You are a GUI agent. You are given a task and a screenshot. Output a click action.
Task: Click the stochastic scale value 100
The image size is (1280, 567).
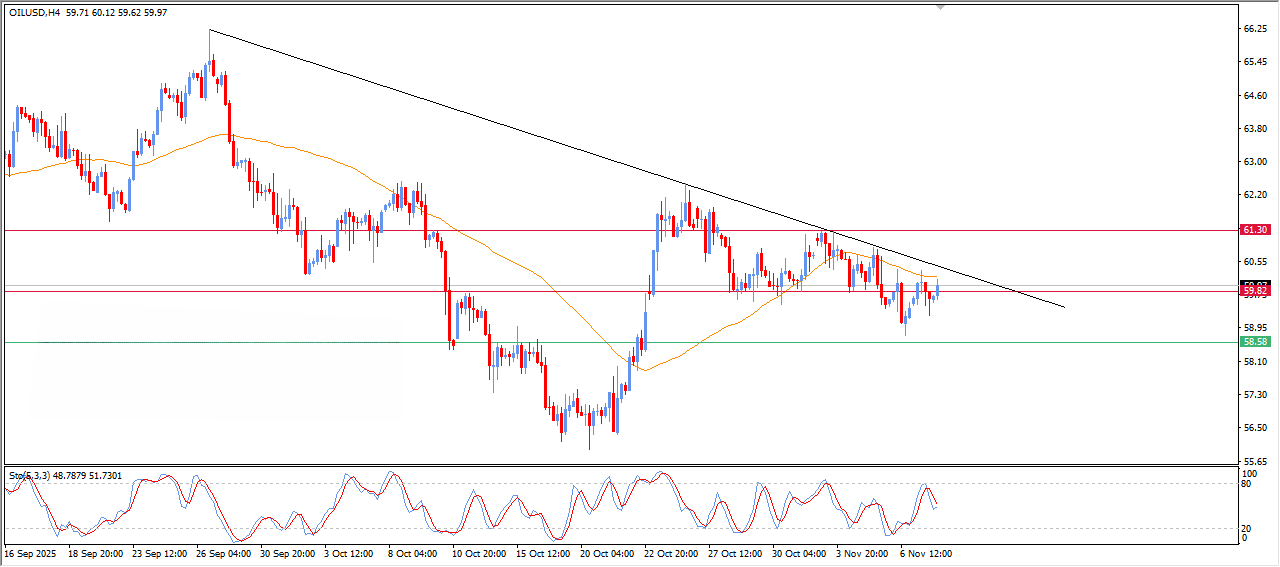click(1247, 472)
